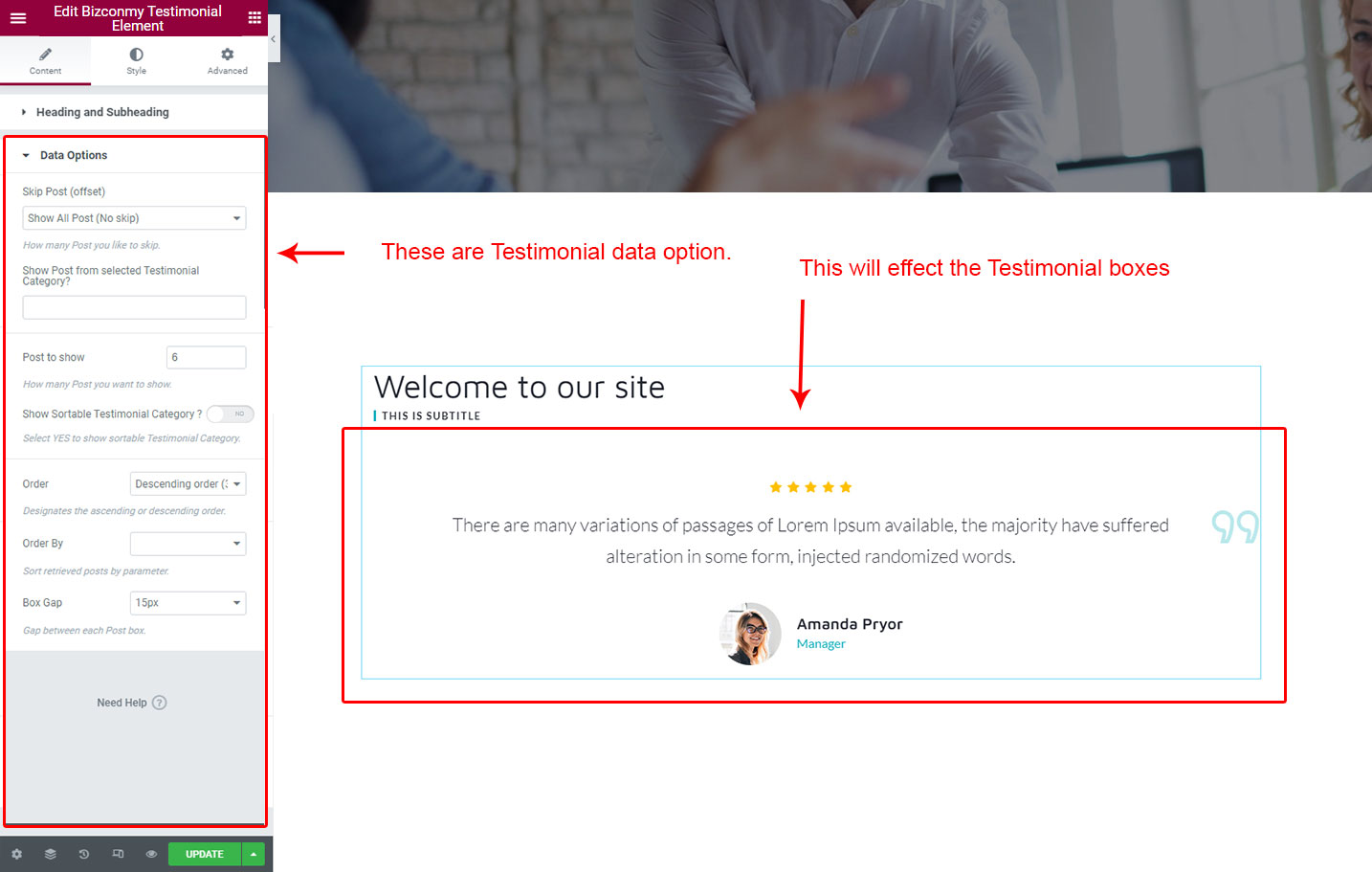Click the Need Help question icon
The width and height of the screenshot is (1372, 872).
pos(160,703)
